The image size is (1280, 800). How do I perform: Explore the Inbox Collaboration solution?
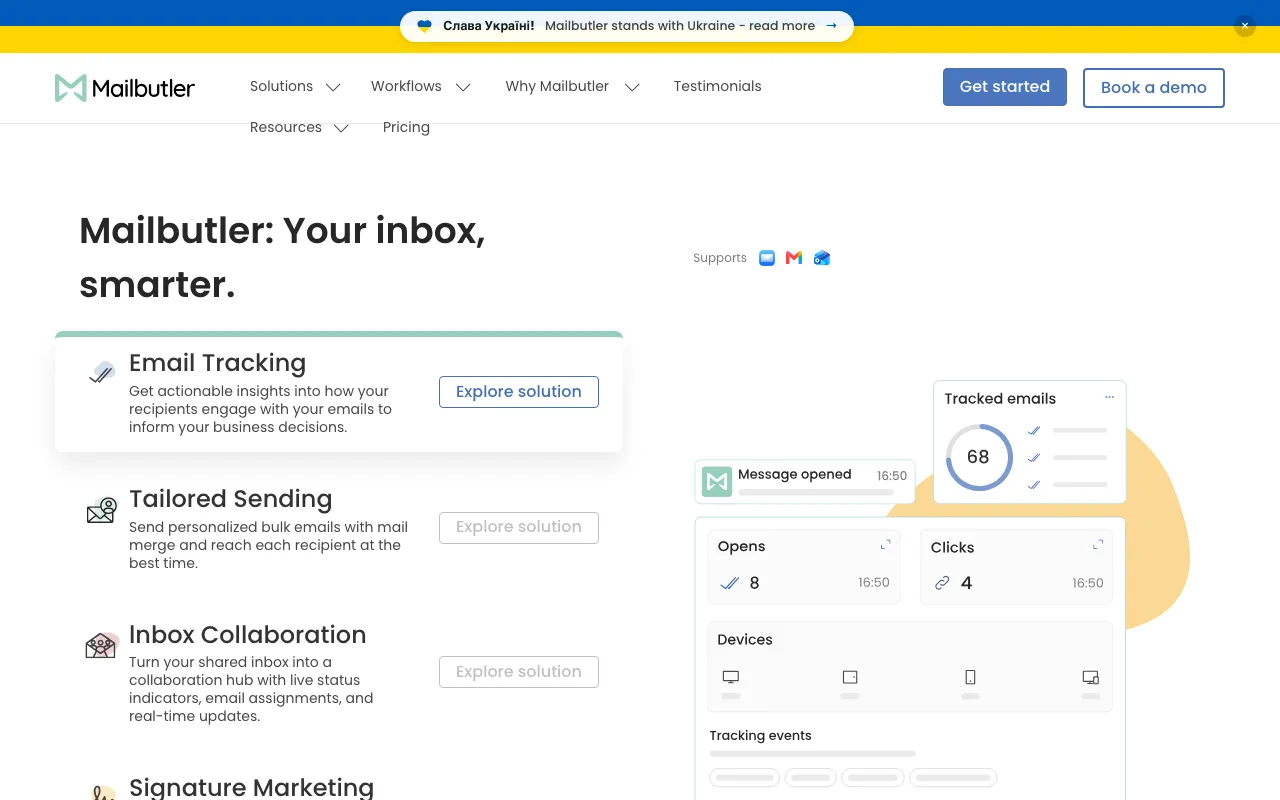[x=519, y=672]
